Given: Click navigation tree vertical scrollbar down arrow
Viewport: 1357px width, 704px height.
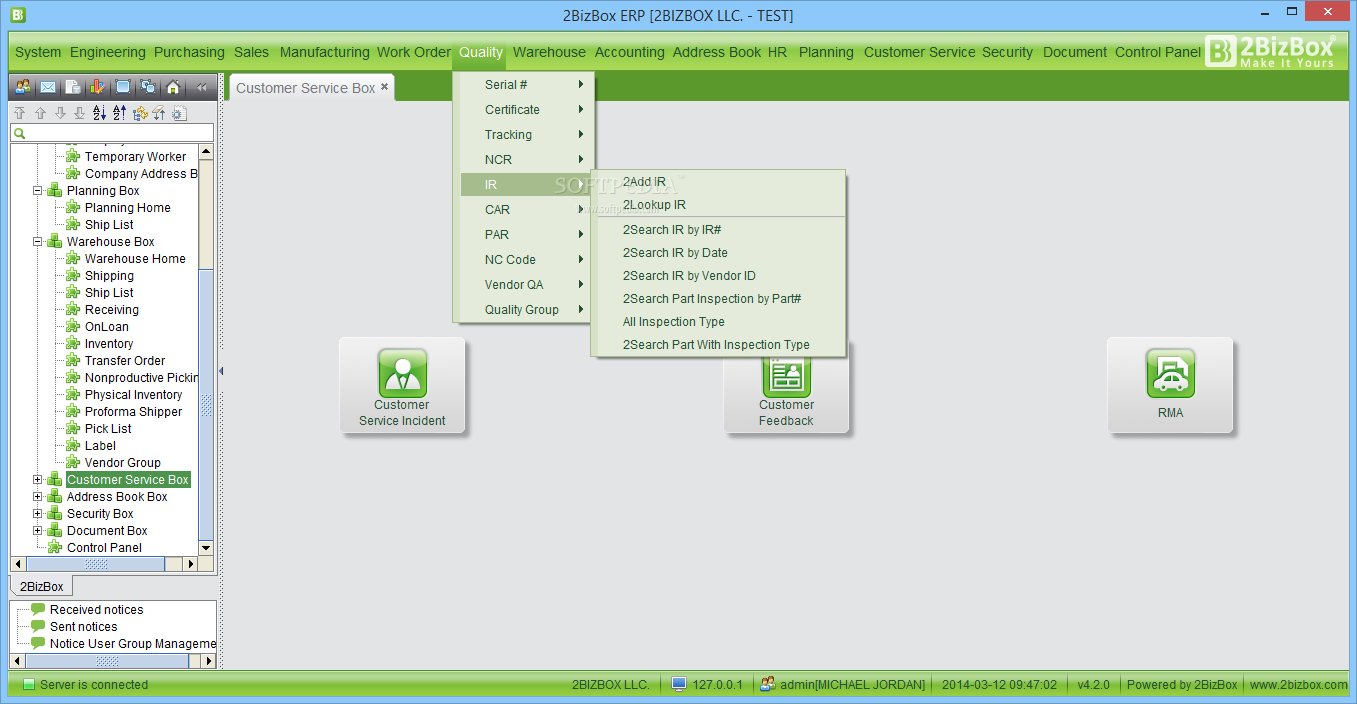Looking at the screenshot, I should pos(206,548).
